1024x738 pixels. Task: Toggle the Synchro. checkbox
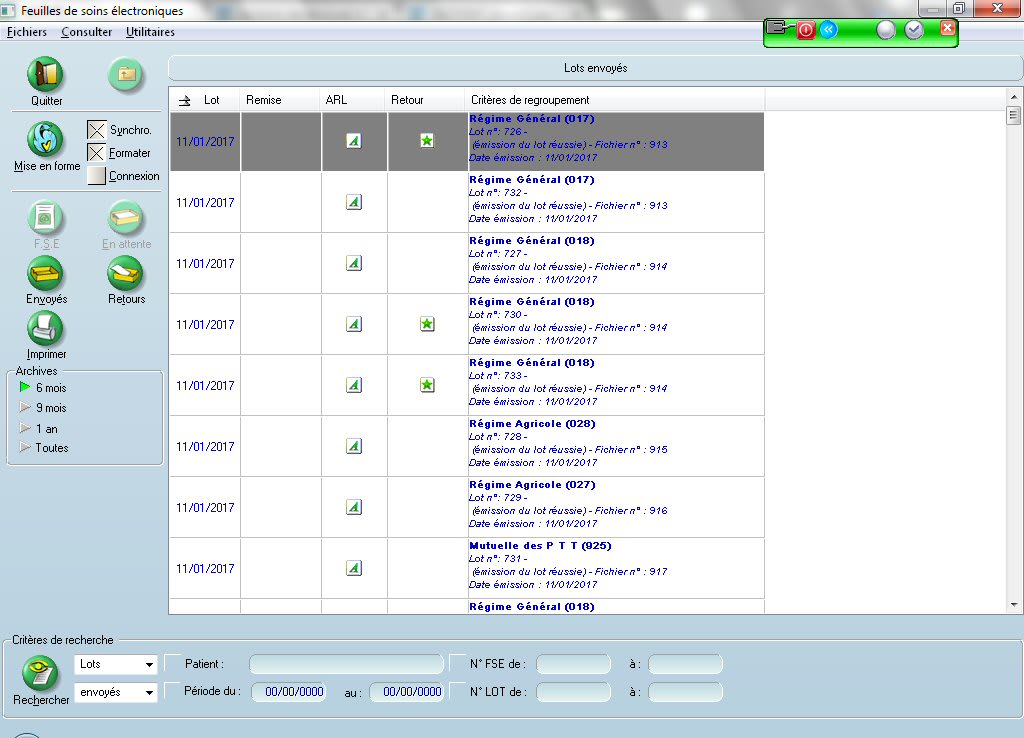(x=97, y=130)
